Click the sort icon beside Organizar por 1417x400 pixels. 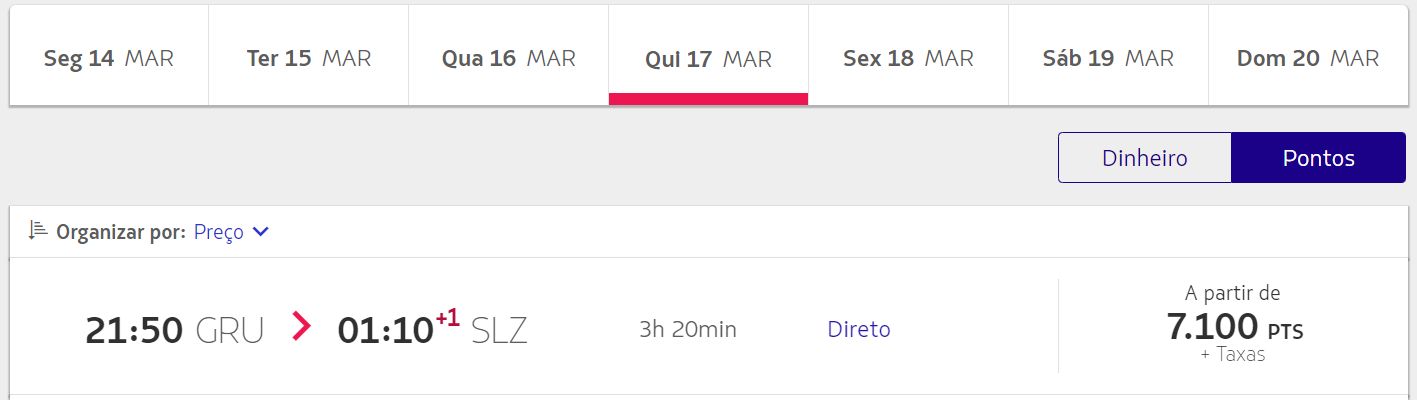(x=38, y=231)
